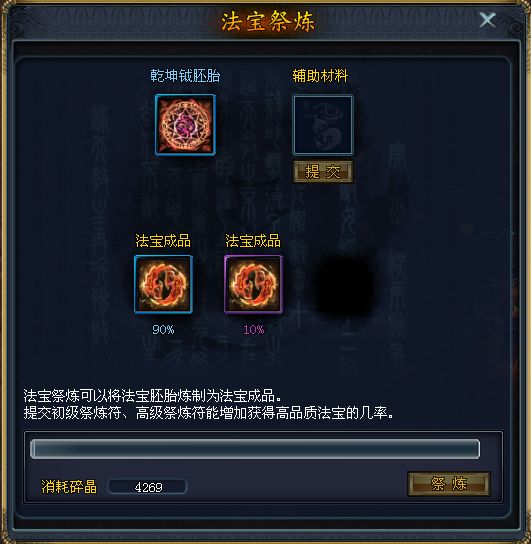
Task: Click the refining progress bar
Action: coord(255,449)
